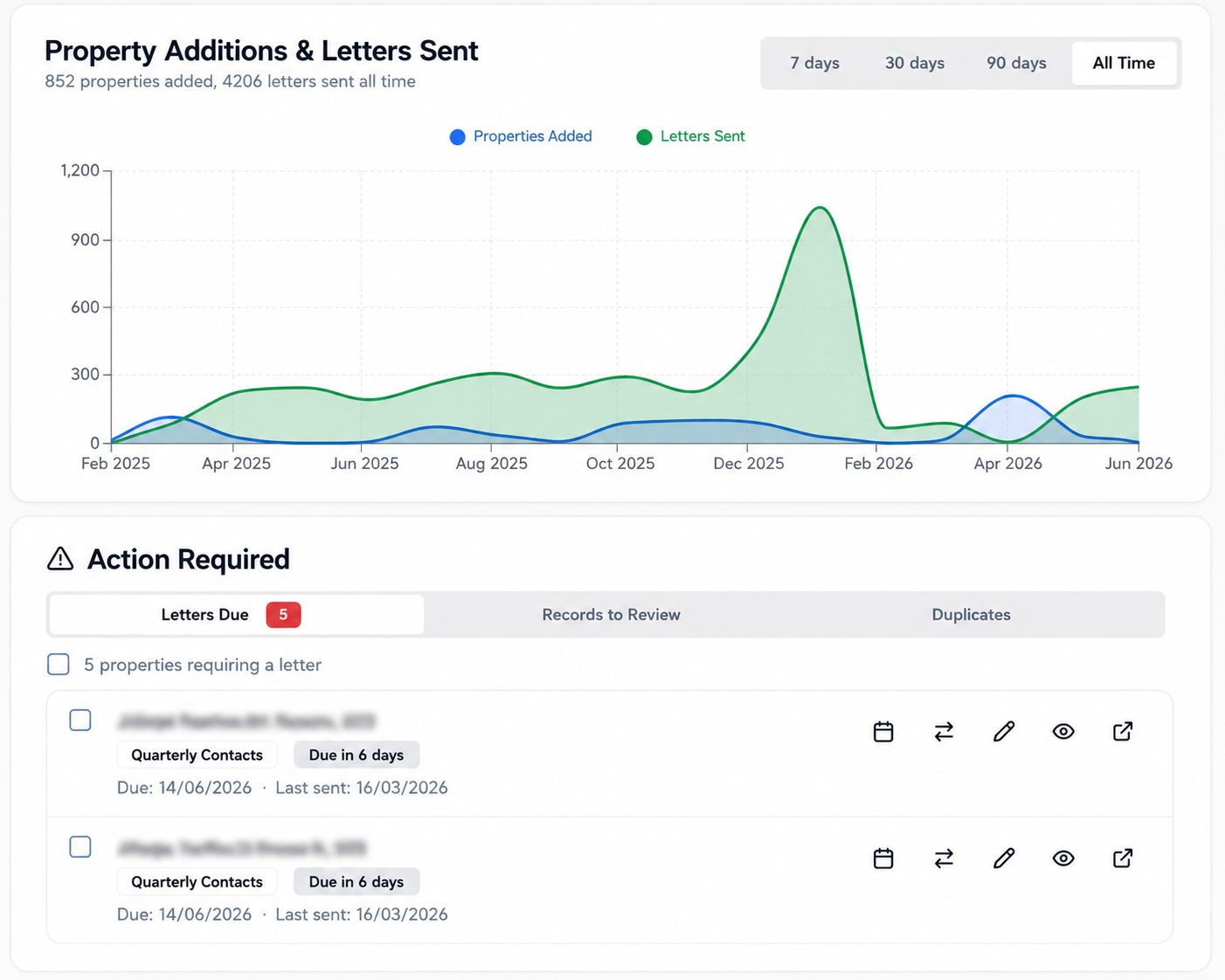The height and width of the screenshot is (980, 1225).
Task: Click the Dec 2025 axis label
Action: point(749,464)
